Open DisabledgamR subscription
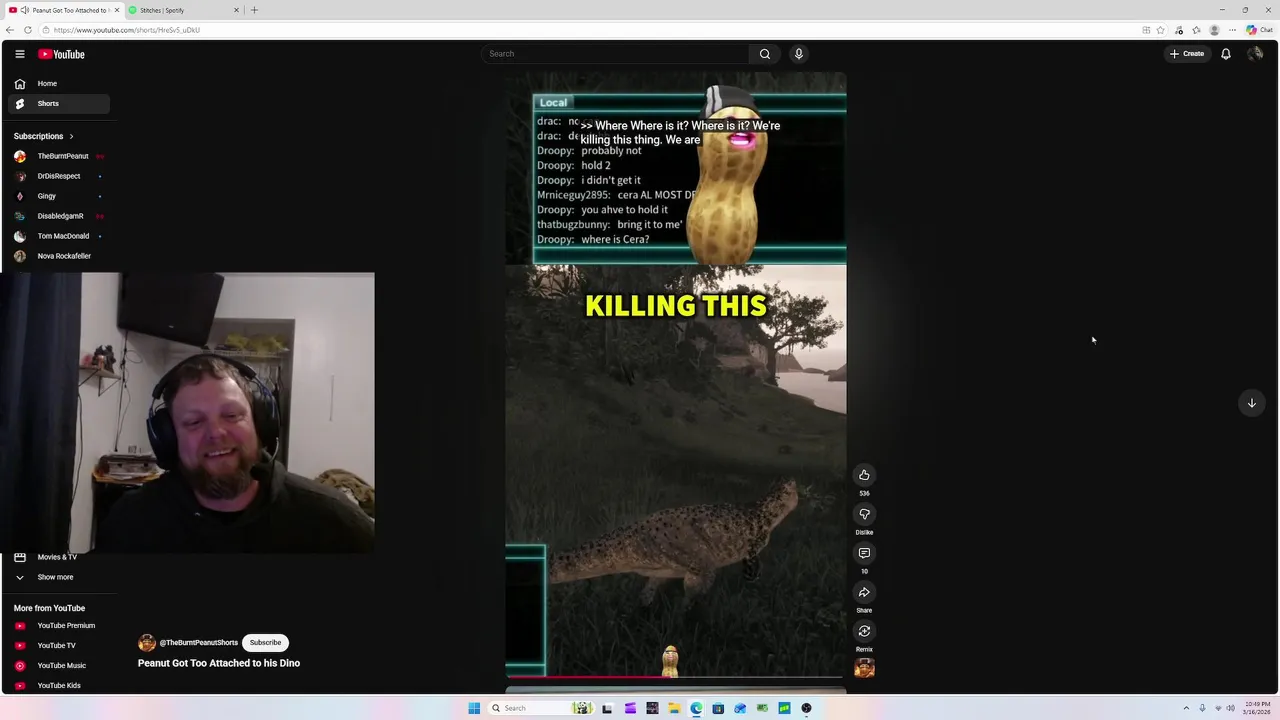Screen dimensions: 1280x720 coord(59,216)
